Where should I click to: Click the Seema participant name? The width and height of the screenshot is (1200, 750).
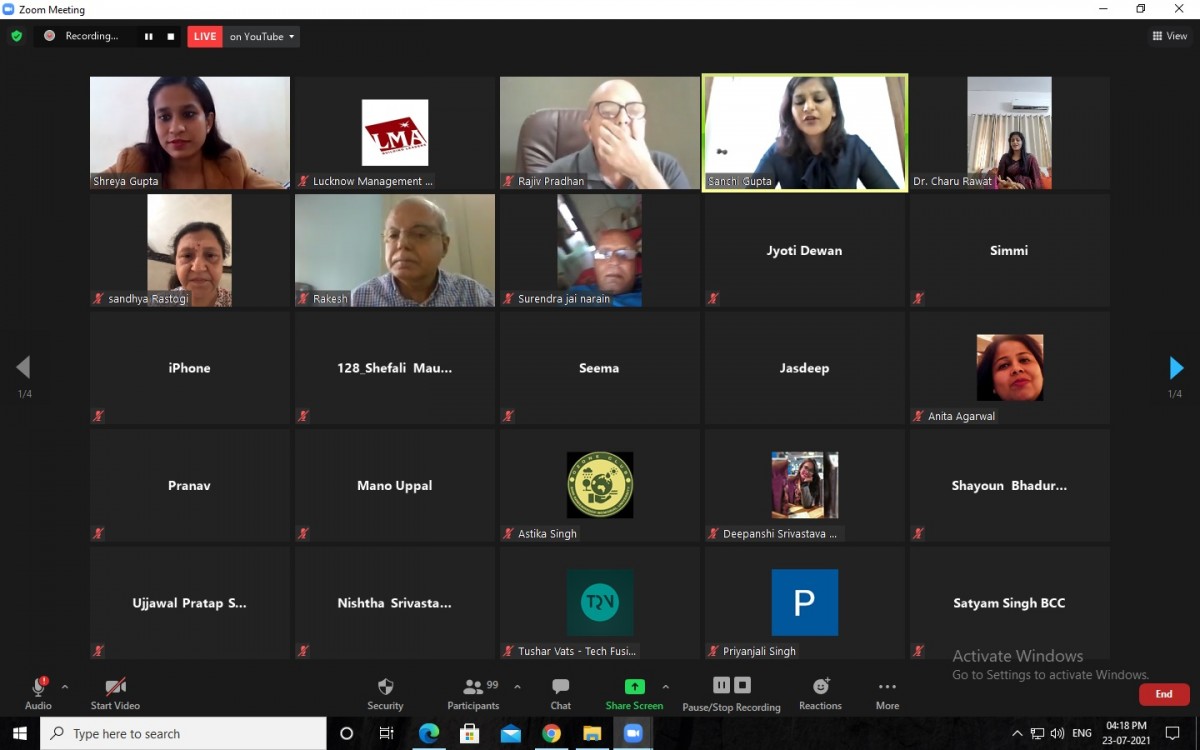(599, 368)
